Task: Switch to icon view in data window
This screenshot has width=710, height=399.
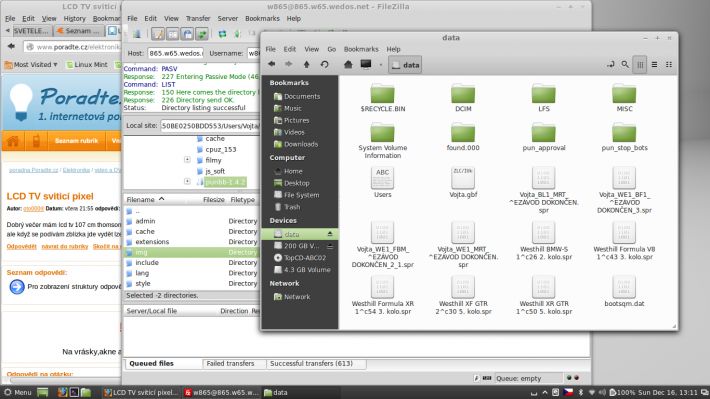Action: click(x=640, y=65)
